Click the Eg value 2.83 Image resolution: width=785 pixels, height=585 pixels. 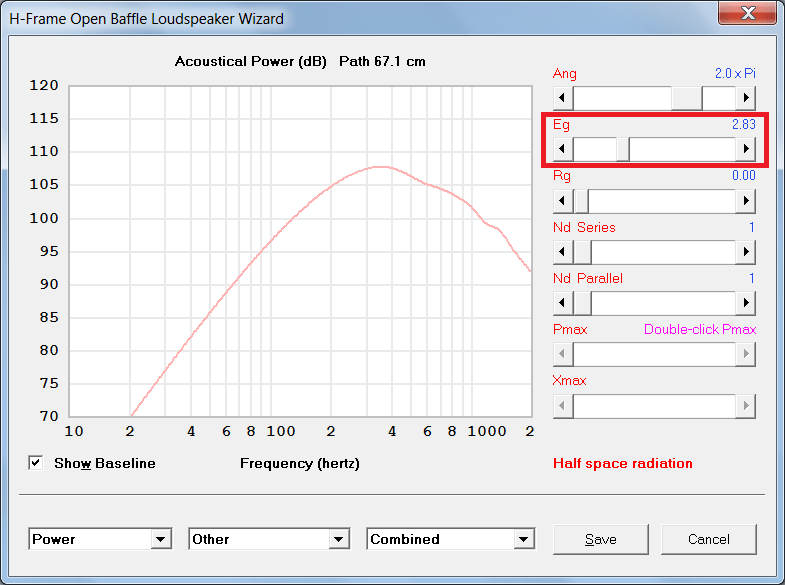[x=743, y=124]
